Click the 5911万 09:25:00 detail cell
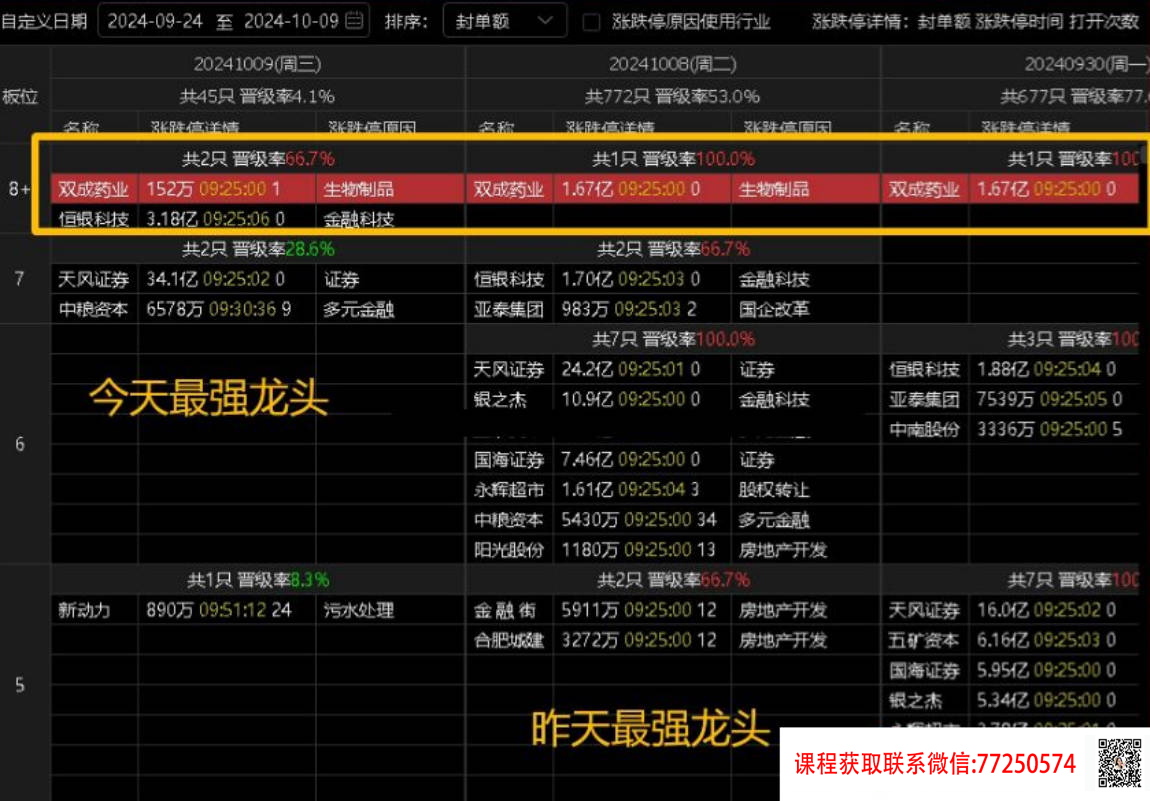Screen dimensions: 1150x801 pos(642,610)
